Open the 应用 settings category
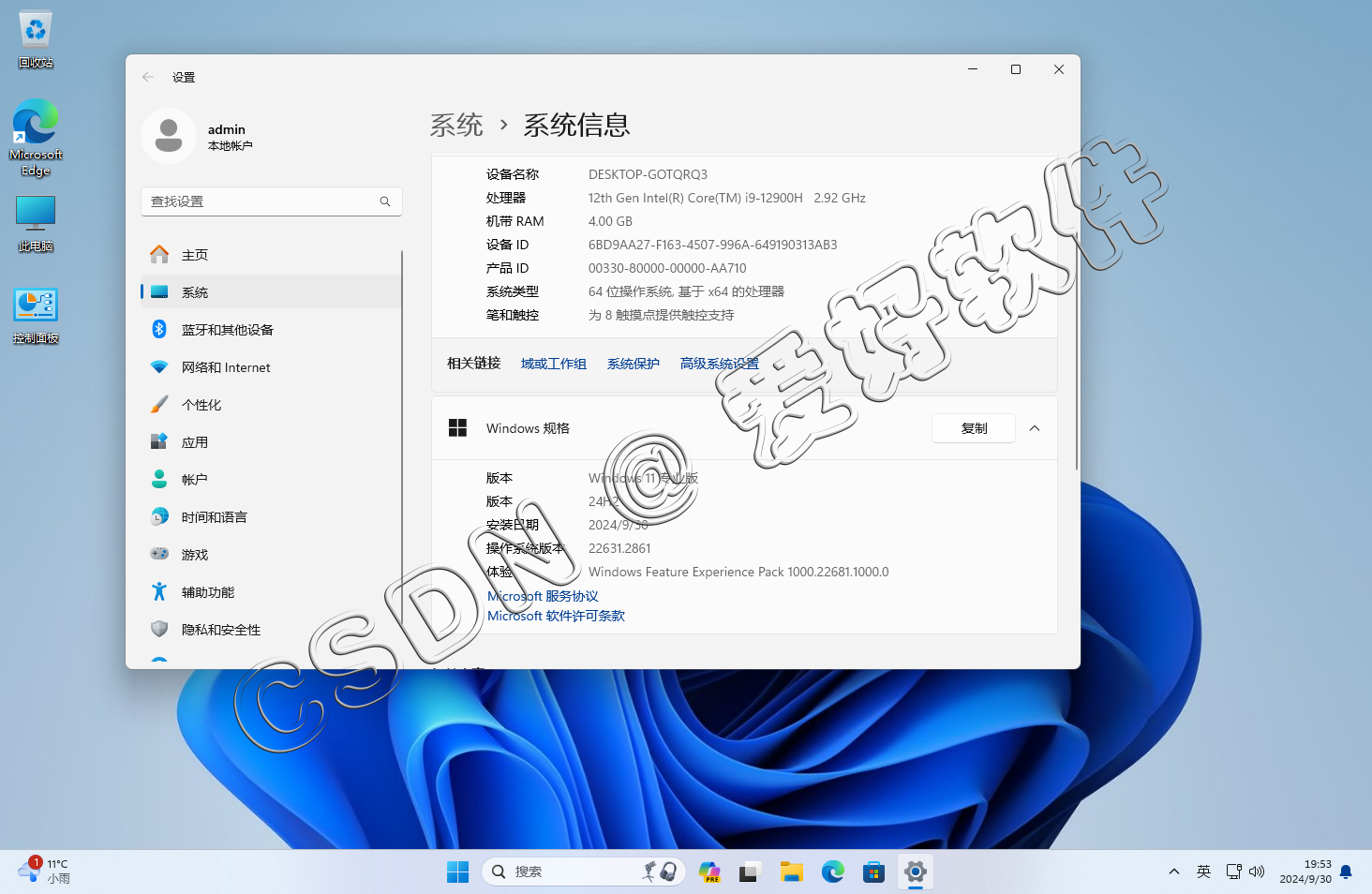 coord(271,441)
